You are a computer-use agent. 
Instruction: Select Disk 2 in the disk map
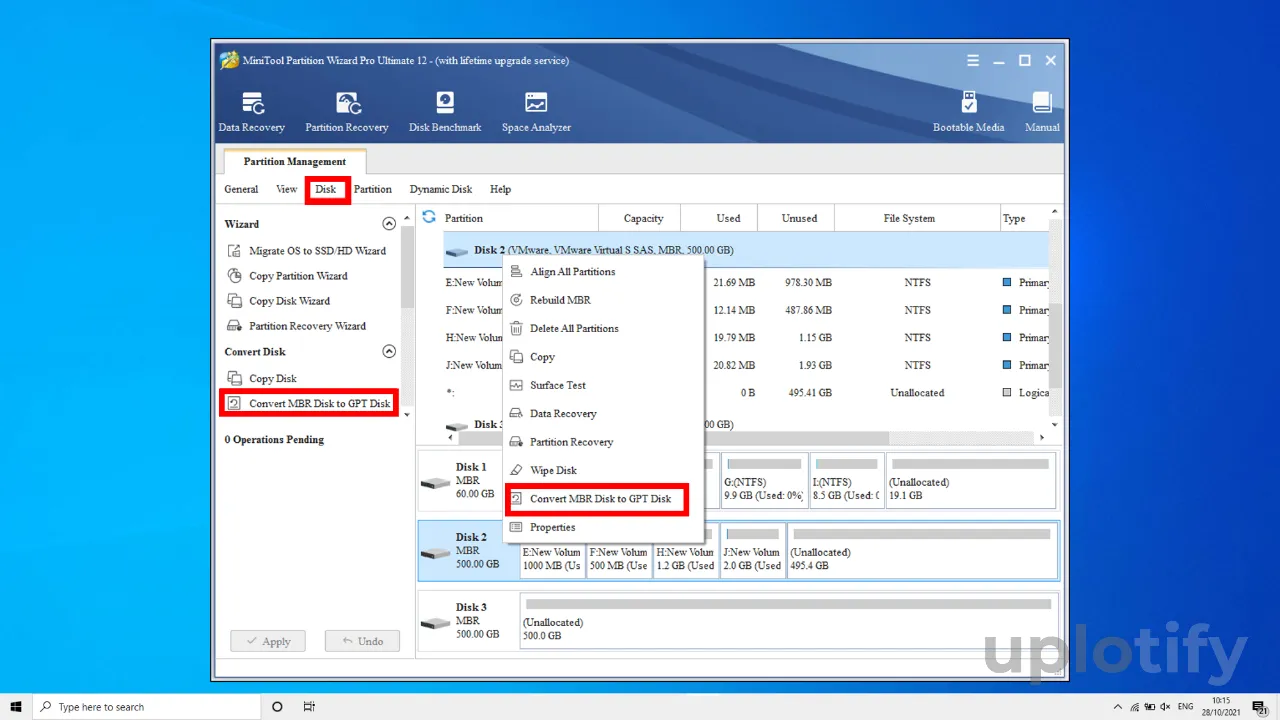pyautogui.click(x=467, y=550)
